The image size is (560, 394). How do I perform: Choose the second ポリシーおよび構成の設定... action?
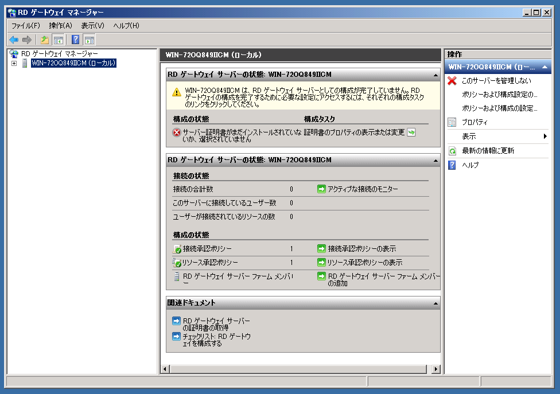coord(499,108)
